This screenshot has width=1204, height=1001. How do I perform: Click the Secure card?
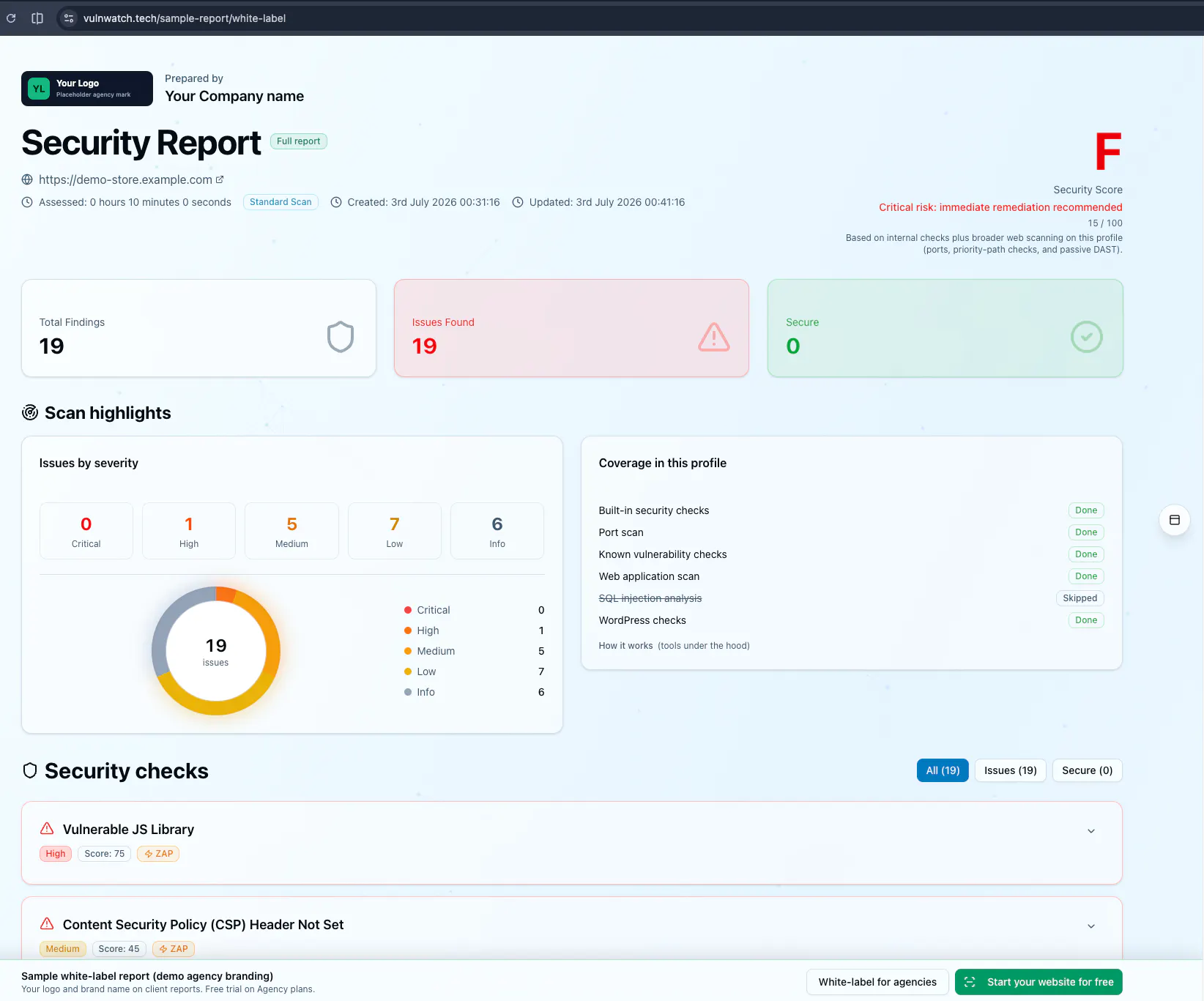945,328
